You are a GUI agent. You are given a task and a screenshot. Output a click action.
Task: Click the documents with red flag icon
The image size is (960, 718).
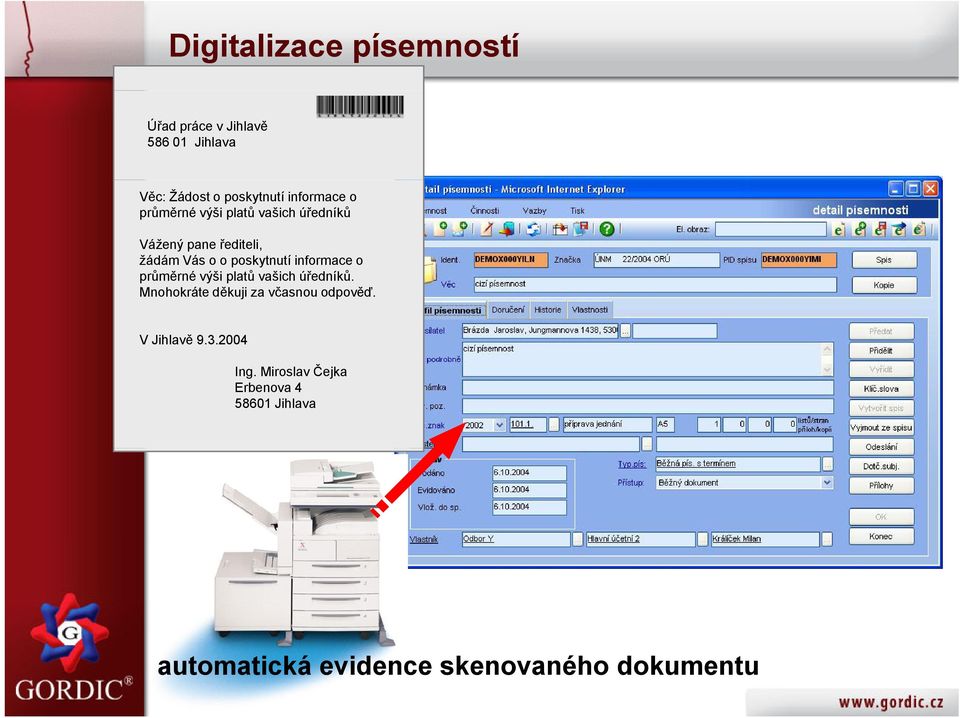(580, 229)
